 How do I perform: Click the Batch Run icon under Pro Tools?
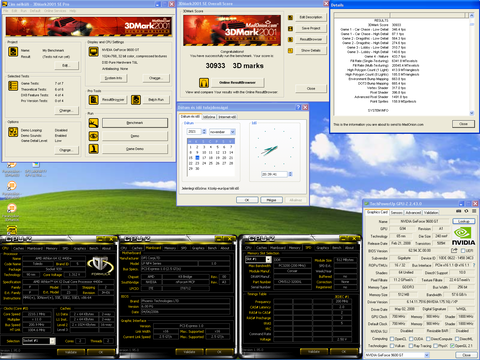tap(136, 100)
